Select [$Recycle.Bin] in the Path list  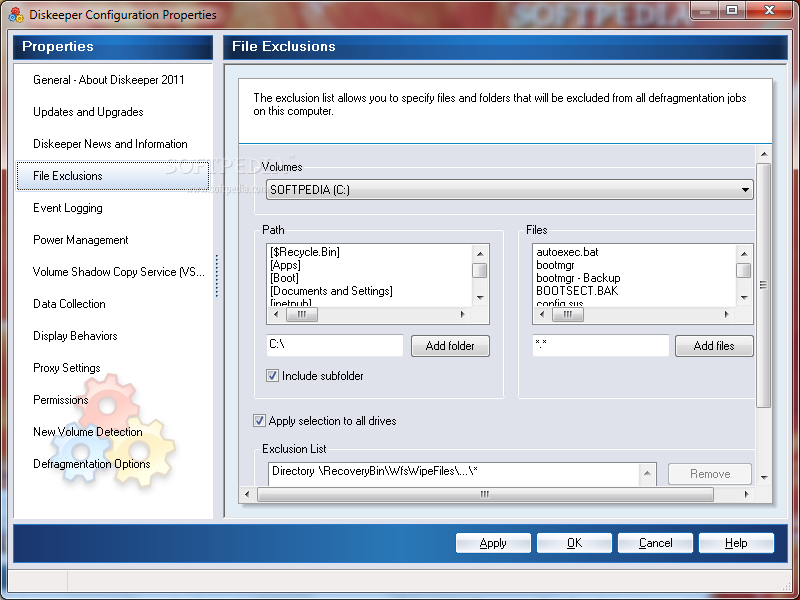(305, 252)
